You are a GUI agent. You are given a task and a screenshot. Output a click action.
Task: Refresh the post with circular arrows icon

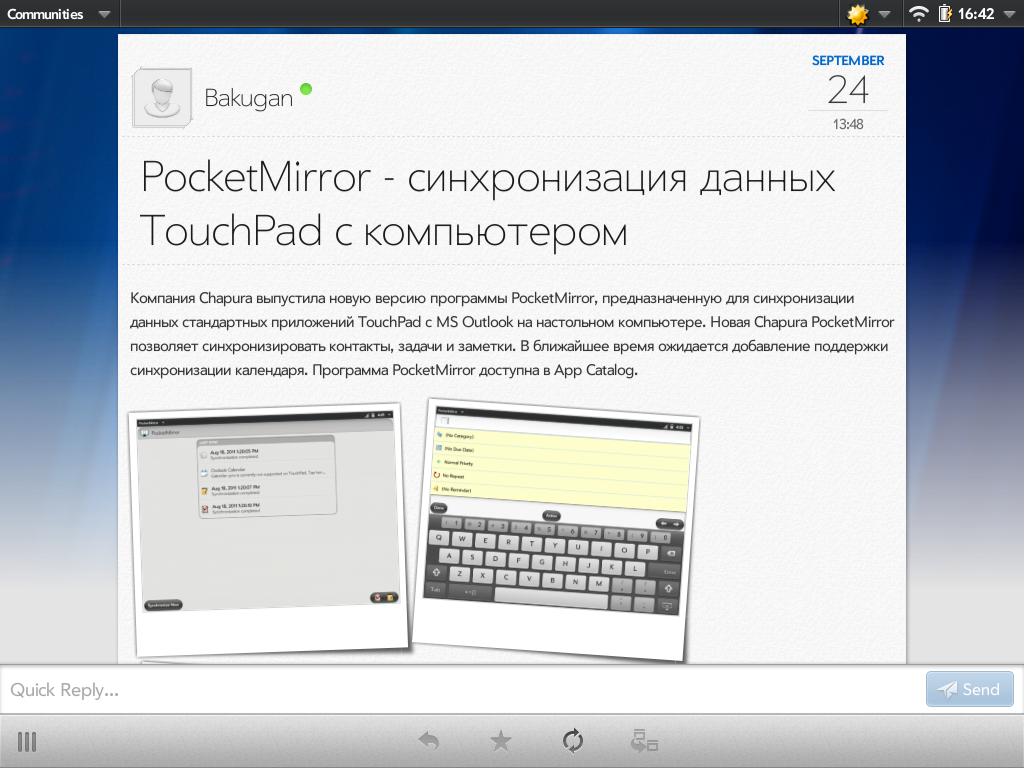point(573,741)
